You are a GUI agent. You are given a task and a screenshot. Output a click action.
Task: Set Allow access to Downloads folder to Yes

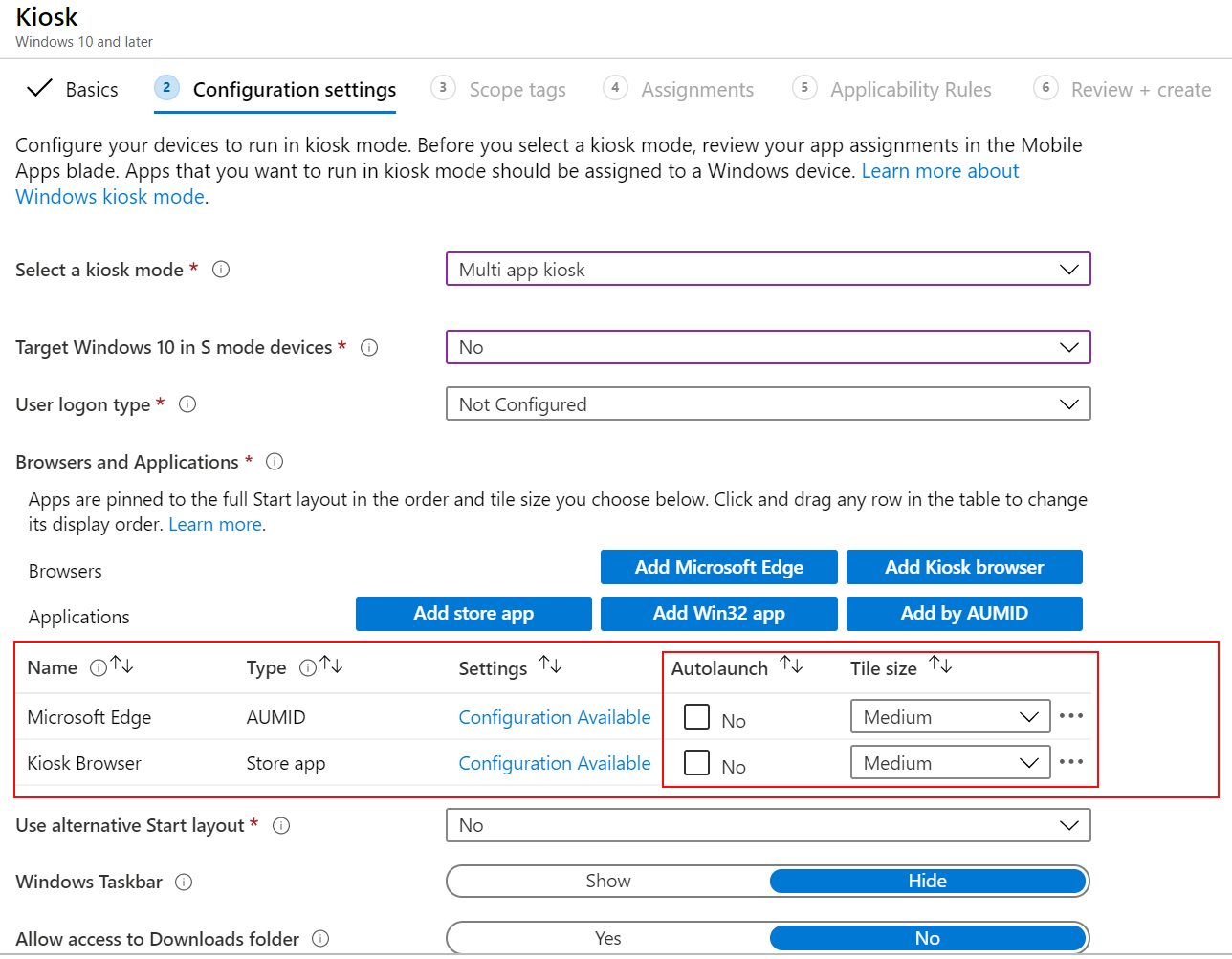tap(607, 938)
